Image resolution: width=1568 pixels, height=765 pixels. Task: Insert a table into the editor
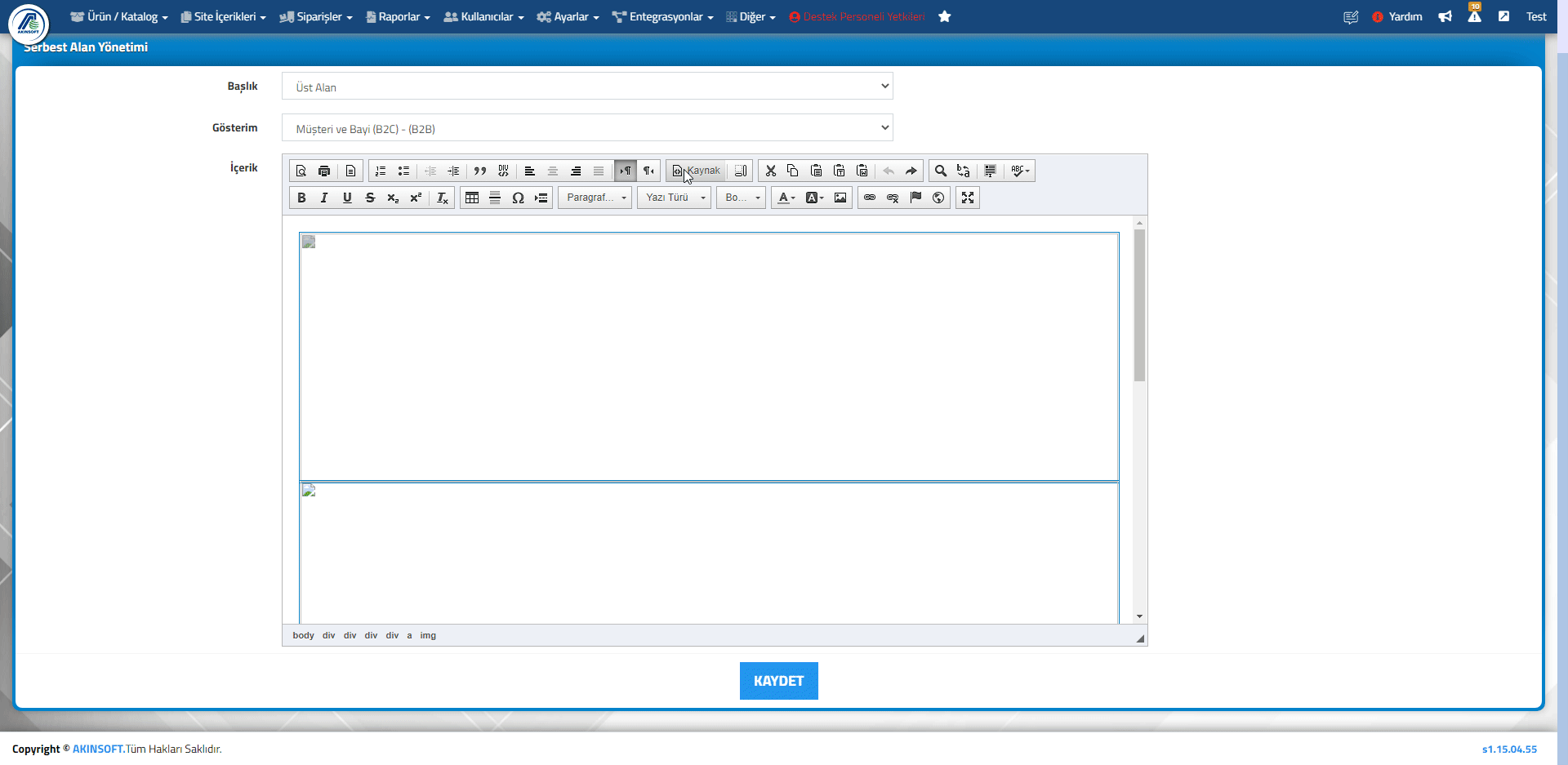point(472,198)
